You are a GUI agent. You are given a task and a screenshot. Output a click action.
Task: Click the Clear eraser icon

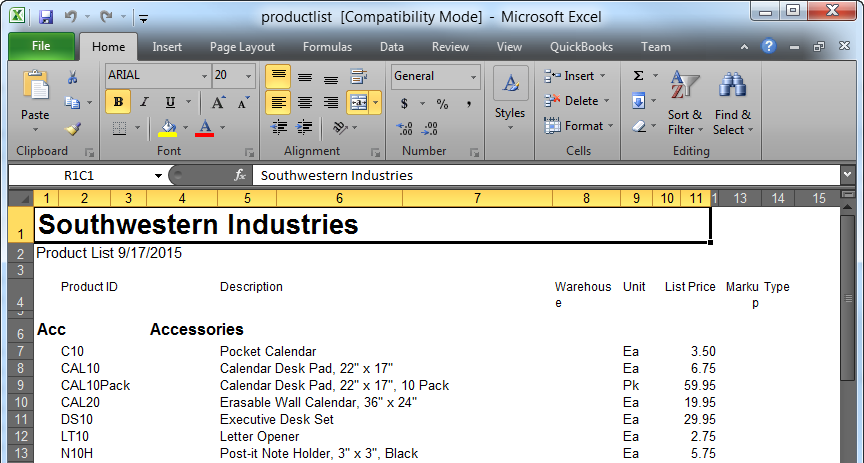point(638,126)
